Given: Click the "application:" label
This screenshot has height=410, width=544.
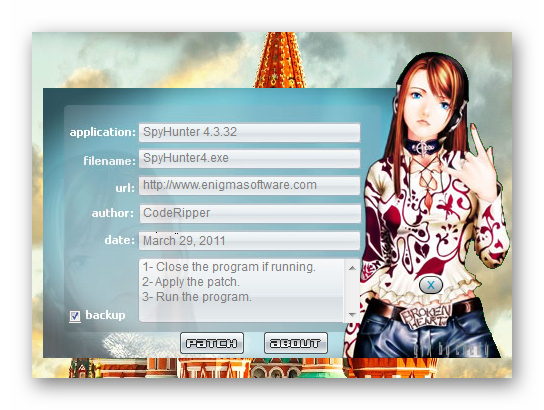Looking at the screenshot, I should 102,132.
